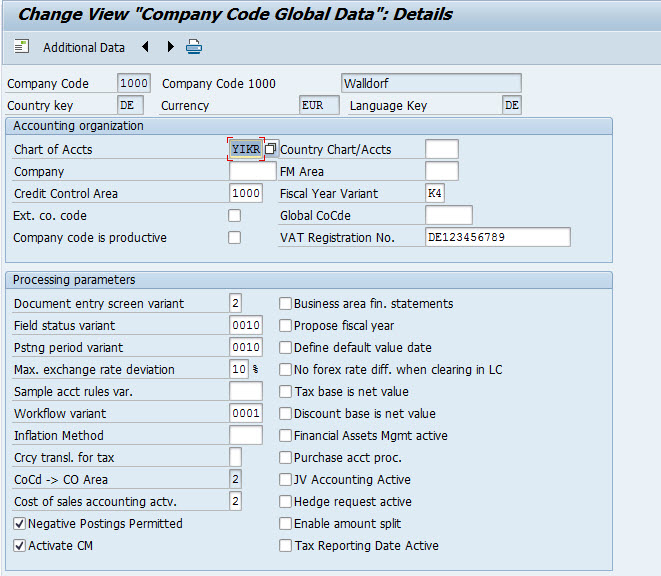Enable JV Accounting Active
The height and width of the screenshot is (576, 661).
285,479
